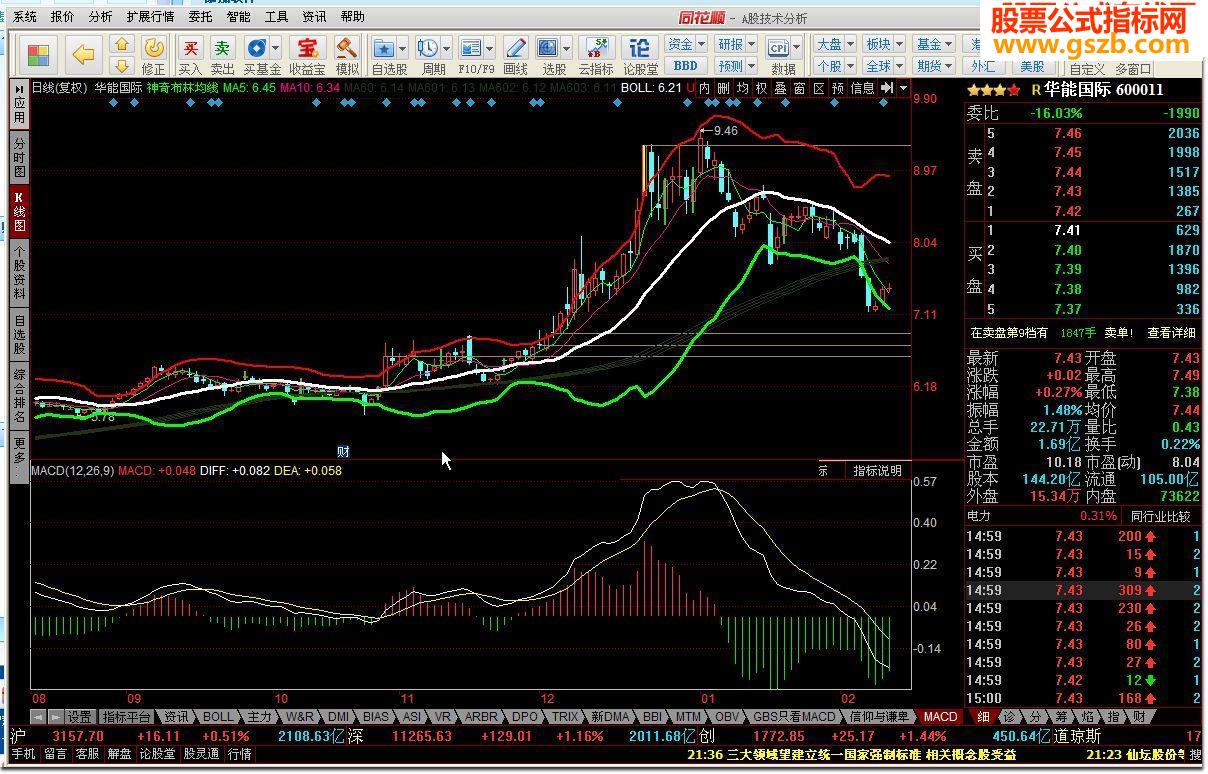This screenshot has width=1208, height=774.
Task: Toggle the 权 rights adjustment button
Action: 762,88
